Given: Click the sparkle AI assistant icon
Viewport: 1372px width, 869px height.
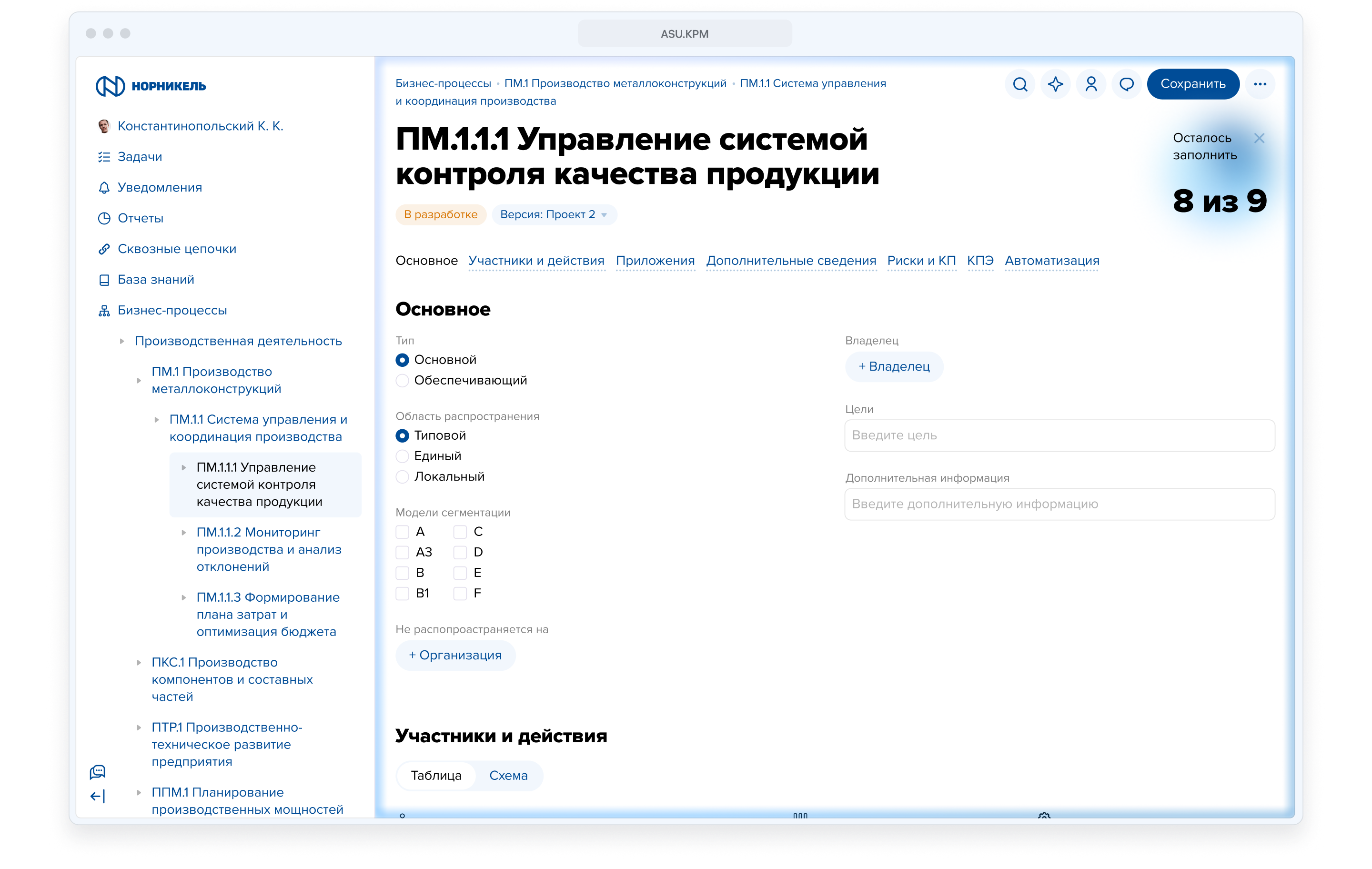Looking at the screenshot, I should click(x=1055, y=84).
